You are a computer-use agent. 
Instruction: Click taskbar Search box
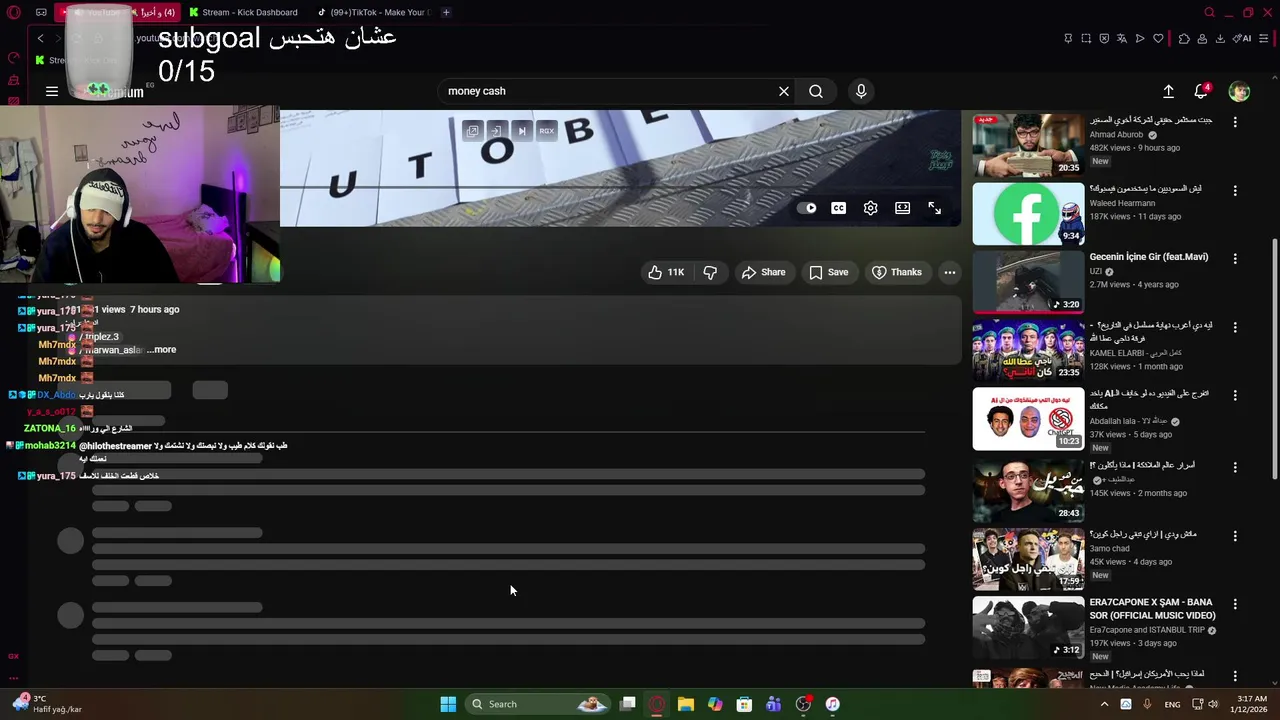tap(539, 704)
